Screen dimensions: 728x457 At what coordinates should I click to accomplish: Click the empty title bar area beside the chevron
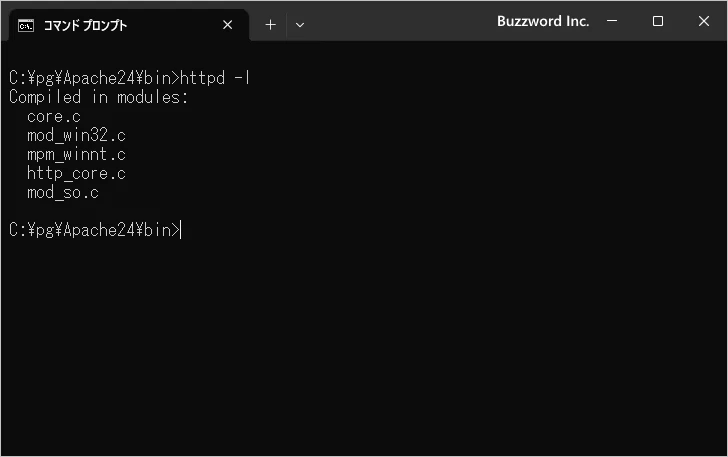[x=400, y=22]
